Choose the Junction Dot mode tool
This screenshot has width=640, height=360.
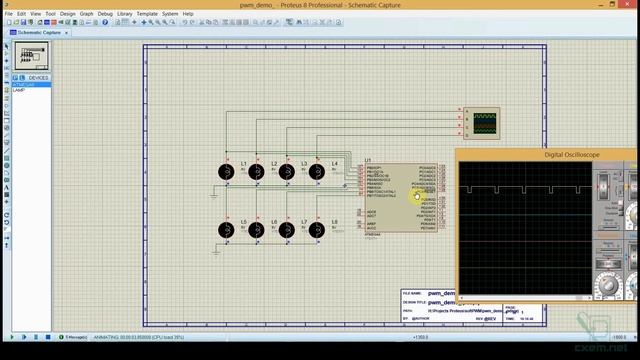(x=6, y=61)
